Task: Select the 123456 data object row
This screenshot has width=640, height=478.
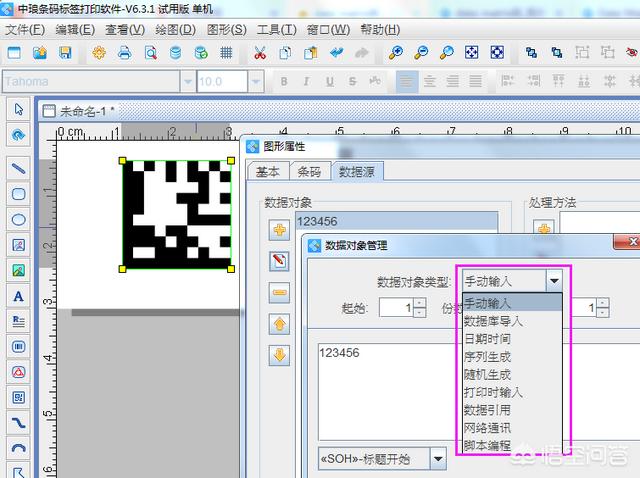Action: click(397, 222)
